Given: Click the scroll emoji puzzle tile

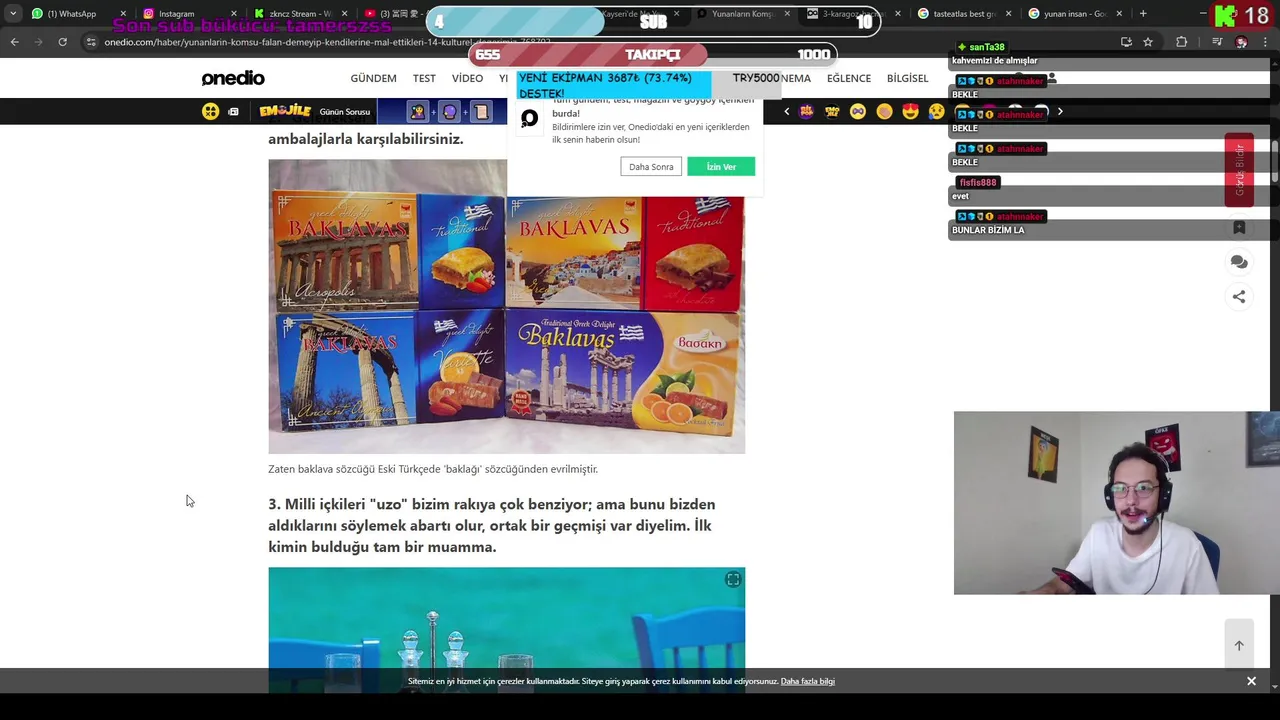Looking at the screenshot, I should (x=481, y=112).
